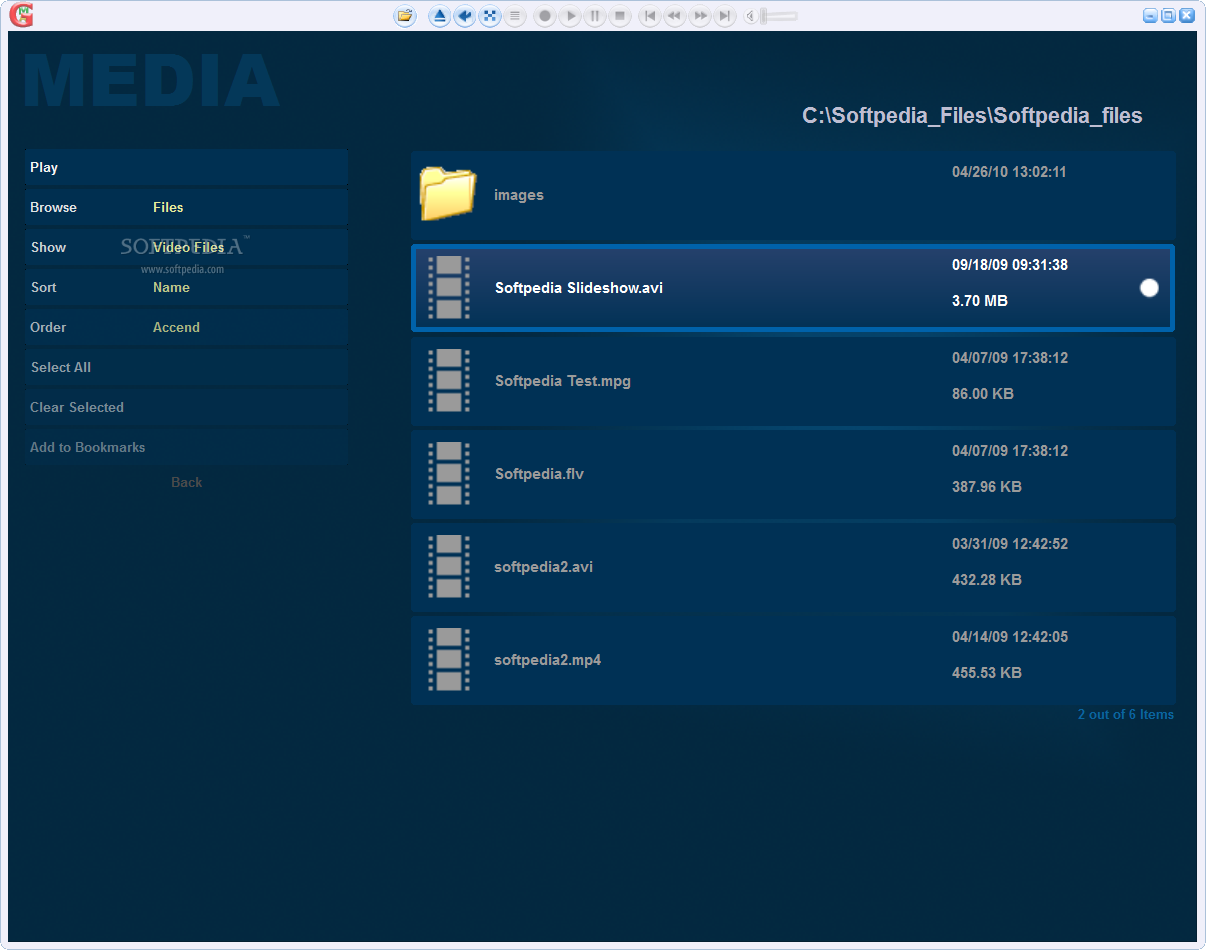The height and width of the screenshot is (950, 1206).
Task: Click the date 04/26/10 13:02:11
Action: [1009, 172]
